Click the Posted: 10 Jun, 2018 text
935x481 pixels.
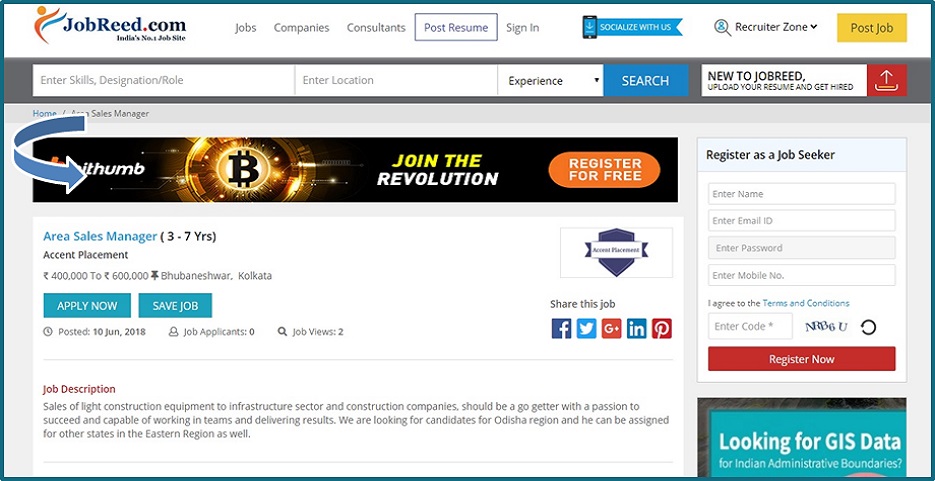101,331
